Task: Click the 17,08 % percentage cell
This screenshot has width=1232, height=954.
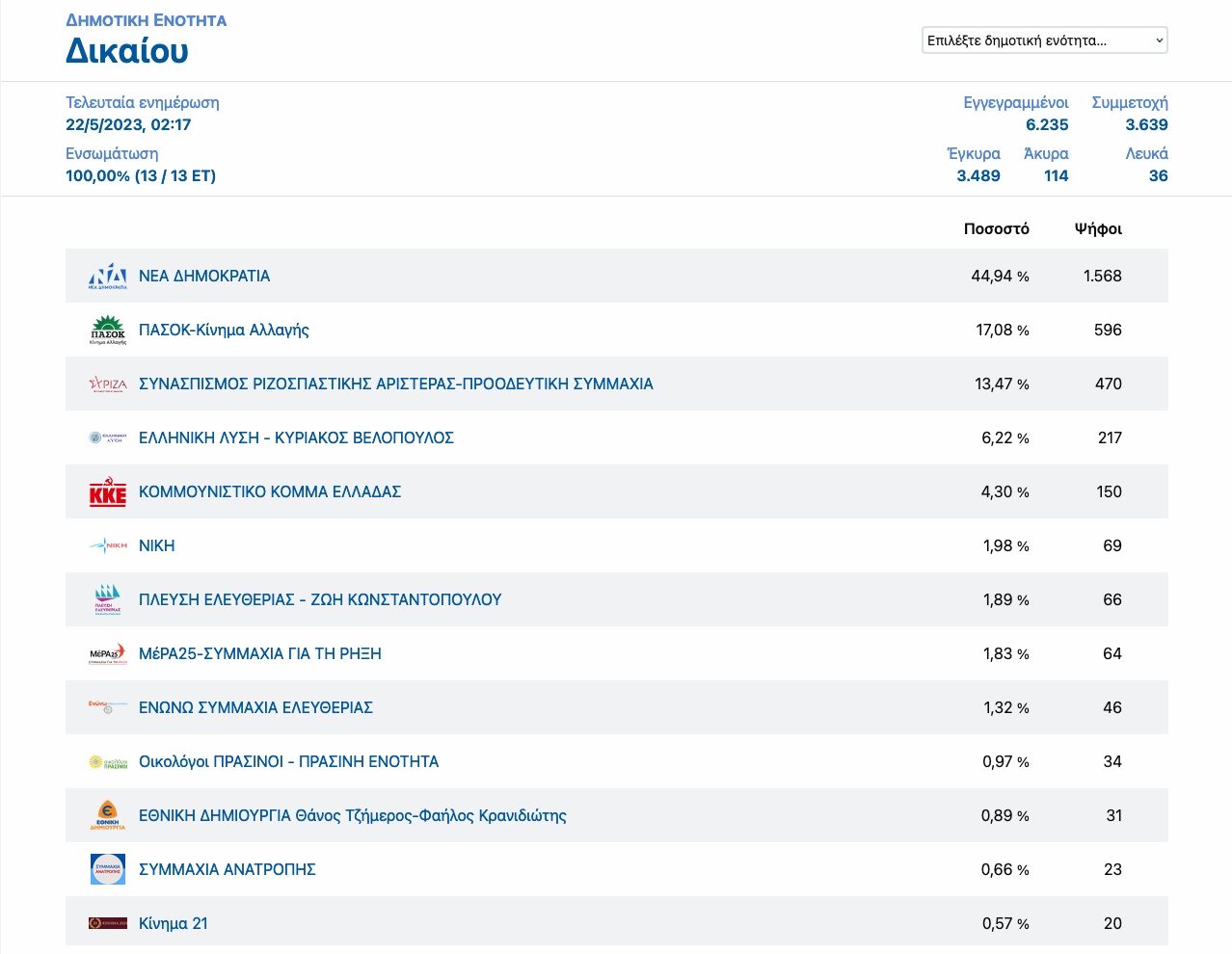Action: pyautogui.click(x=1003, y=330)
